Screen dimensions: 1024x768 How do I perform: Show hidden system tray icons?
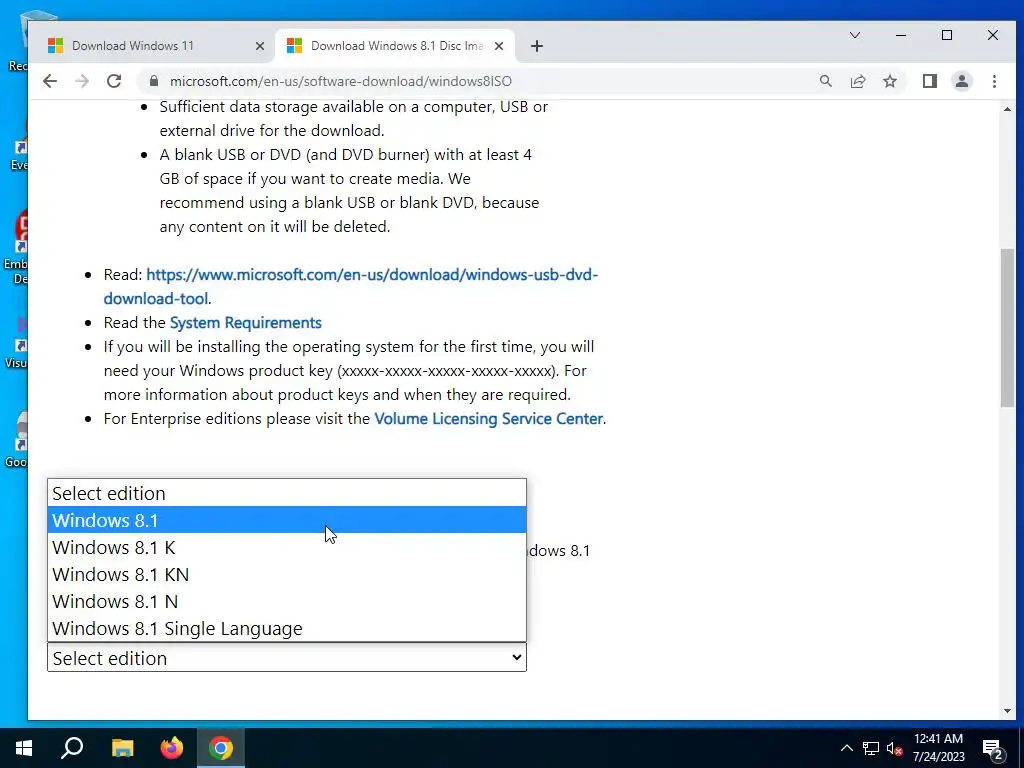click(x=846, y=748)
